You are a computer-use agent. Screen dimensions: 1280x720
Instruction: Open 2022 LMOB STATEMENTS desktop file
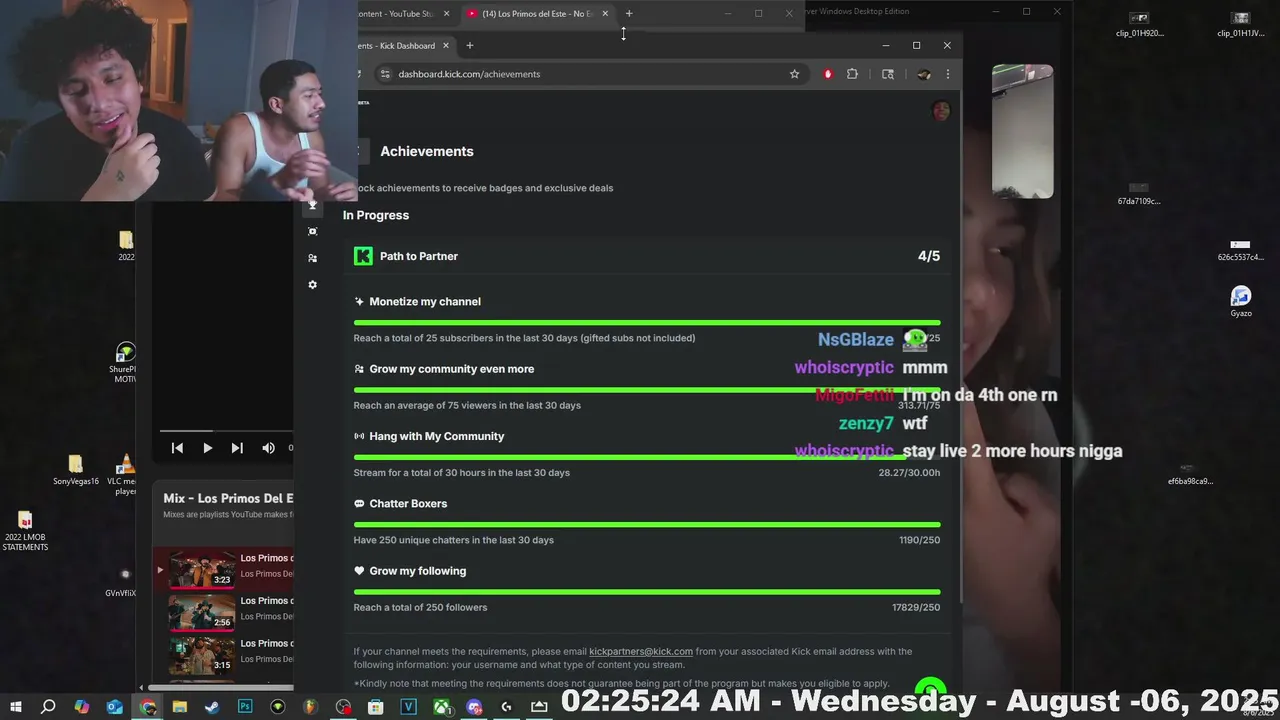[x=25, y=532]
